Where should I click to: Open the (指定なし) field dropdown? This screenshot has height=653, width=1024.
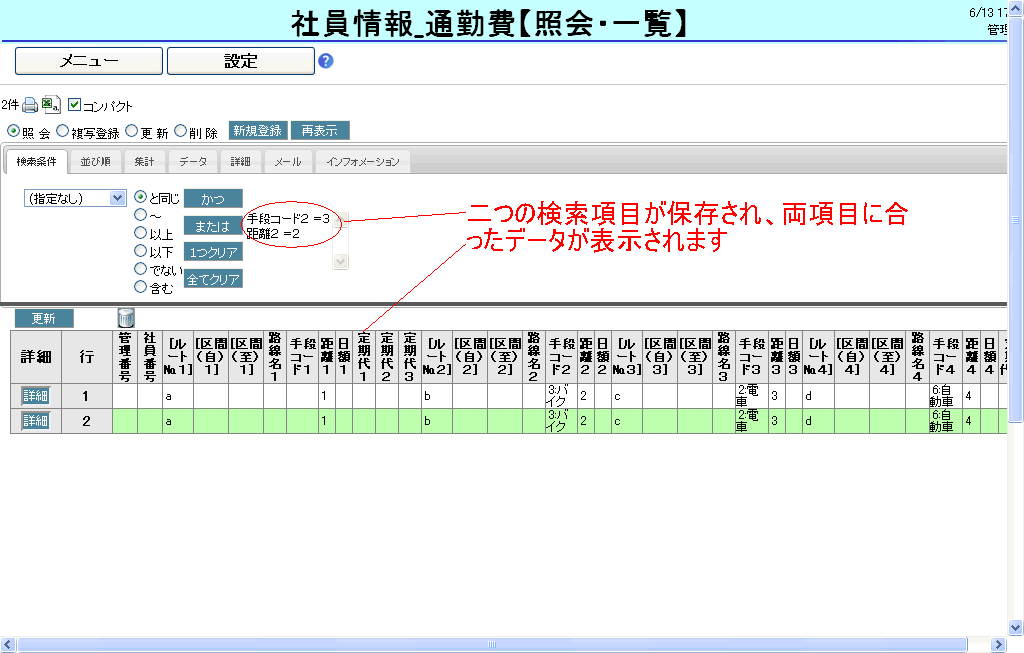pos(75,198)
